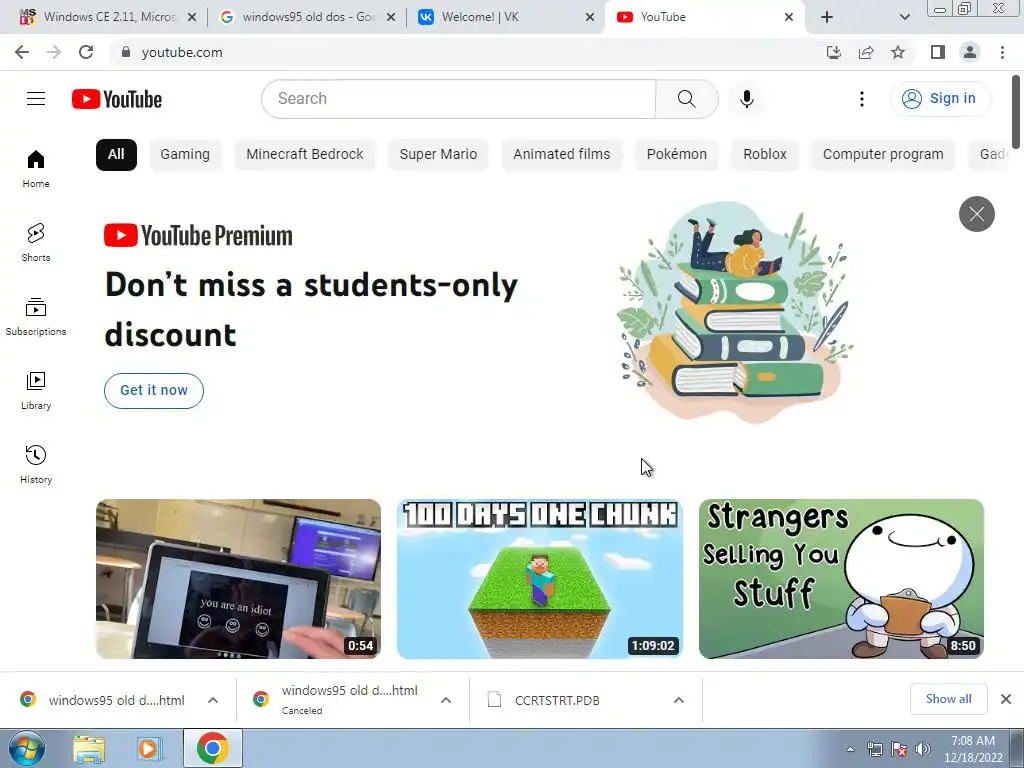Dismiss the YouTube Premium banner
The height and width of the screenshot is (768, 1024).
(976, 214)
